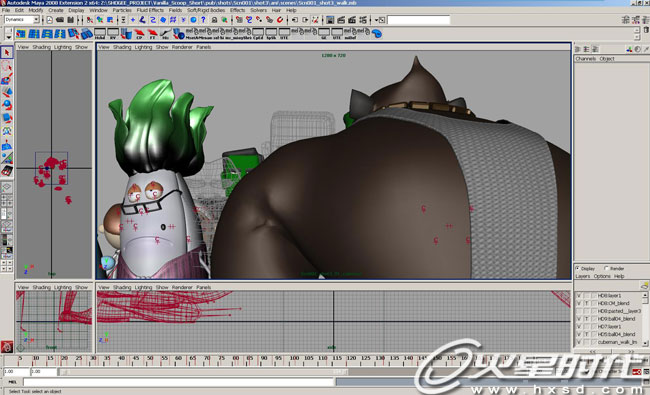Click the Hold shelf button
This screenshot has height=395, width=650.
pos(100,34)
